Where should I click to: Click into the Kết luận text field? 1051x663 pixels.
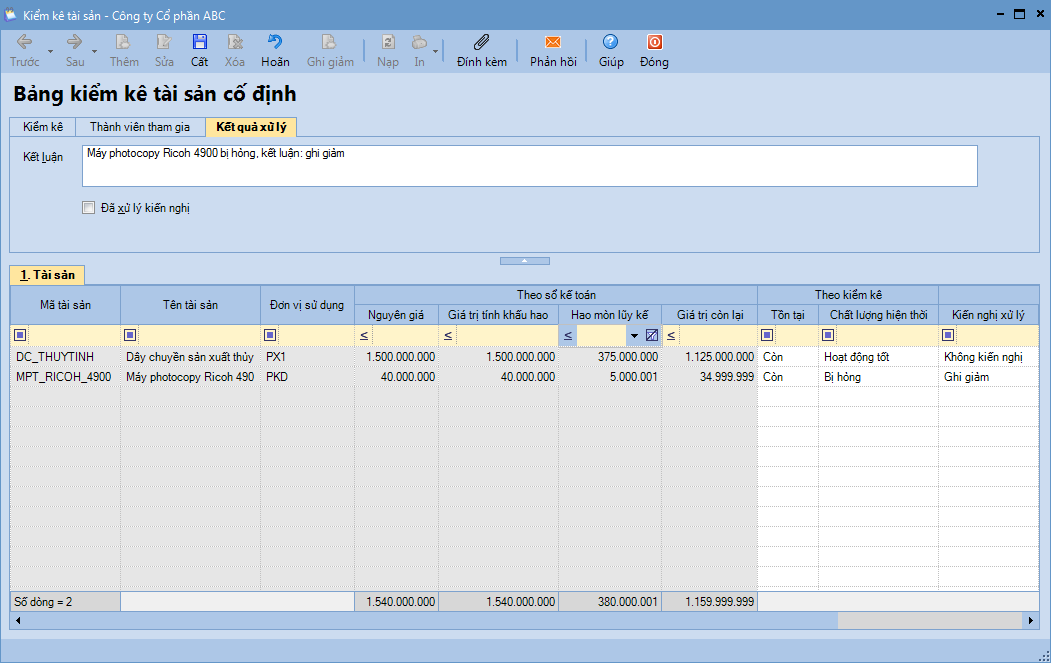pos(529,166)
